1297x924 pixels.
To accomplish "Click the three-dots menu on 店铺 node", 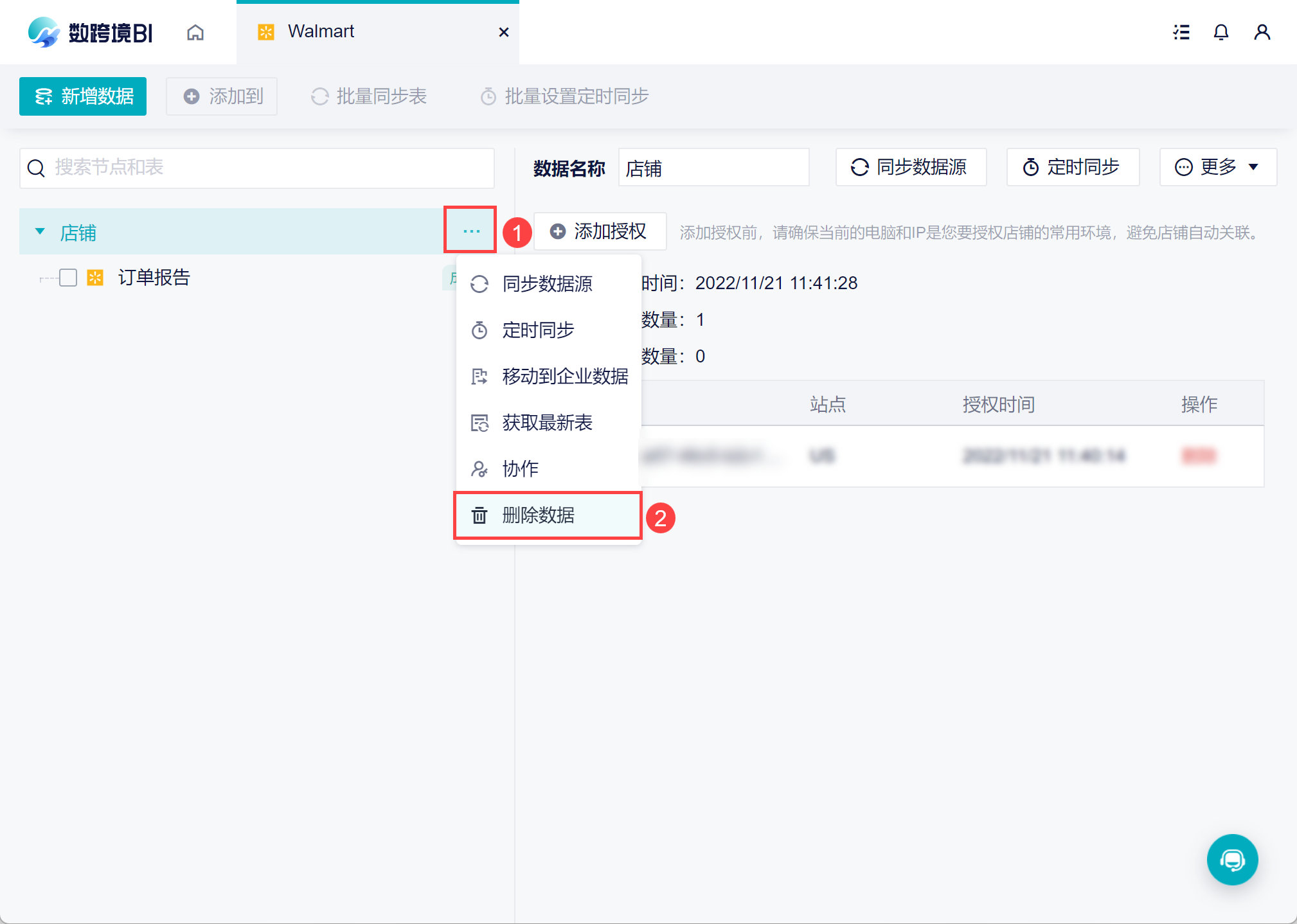I will [471, 231].
